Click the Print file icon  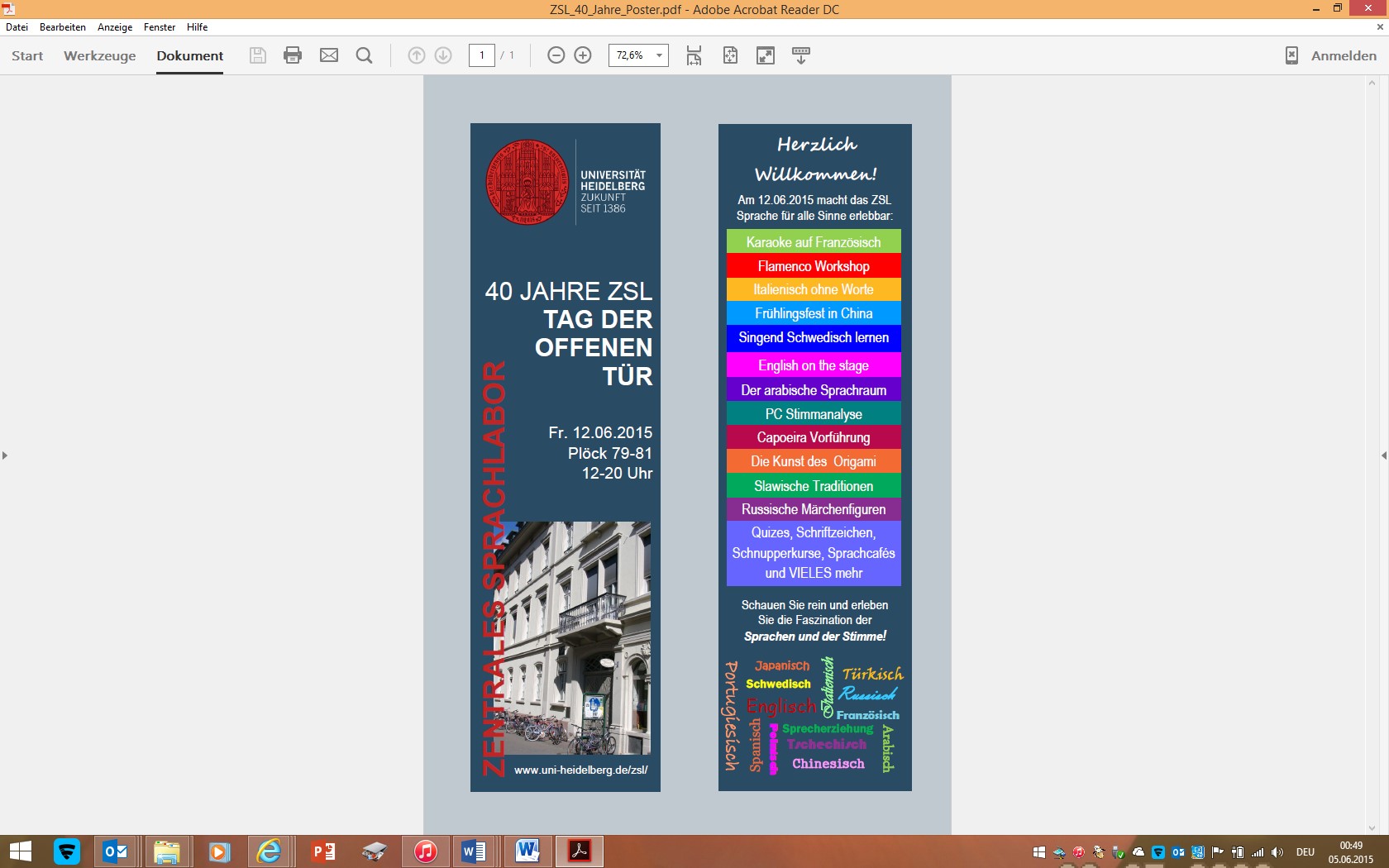(x=293, y=55)
